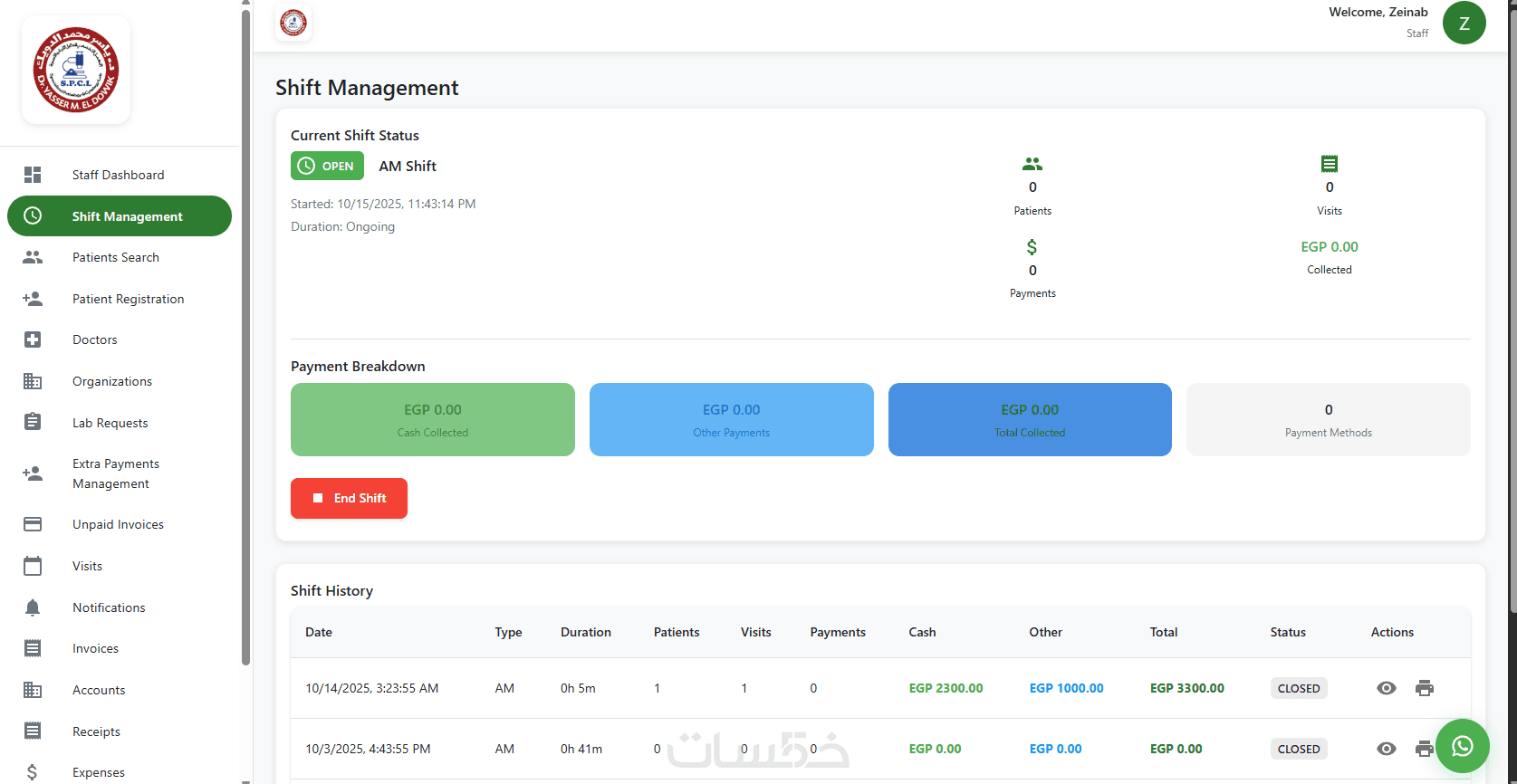Open Staff Dashboard from sidebar
The image size is (1517, 784).
[119, 175]
